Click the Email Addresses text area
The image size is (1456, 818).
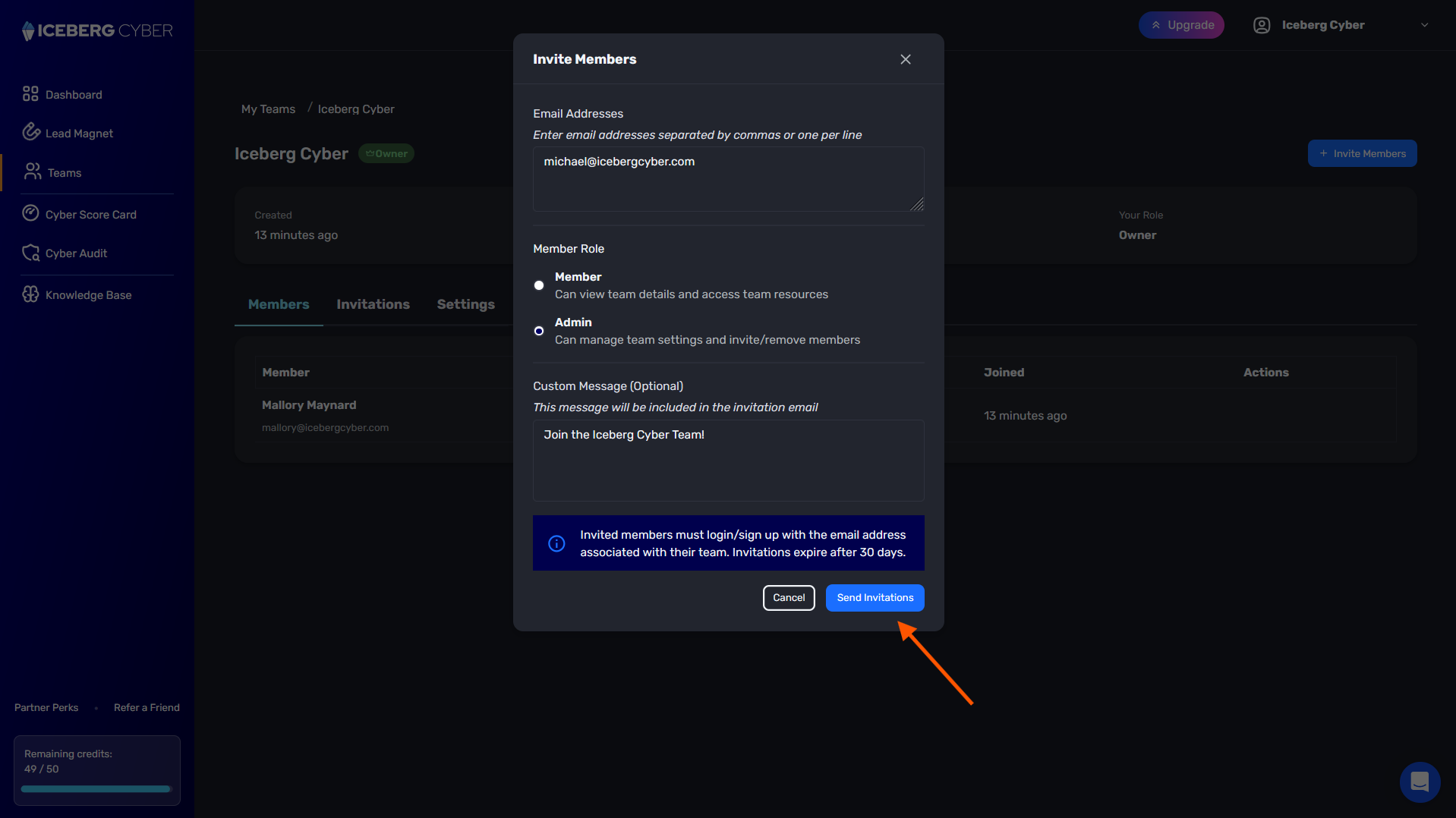click(728, 179)
